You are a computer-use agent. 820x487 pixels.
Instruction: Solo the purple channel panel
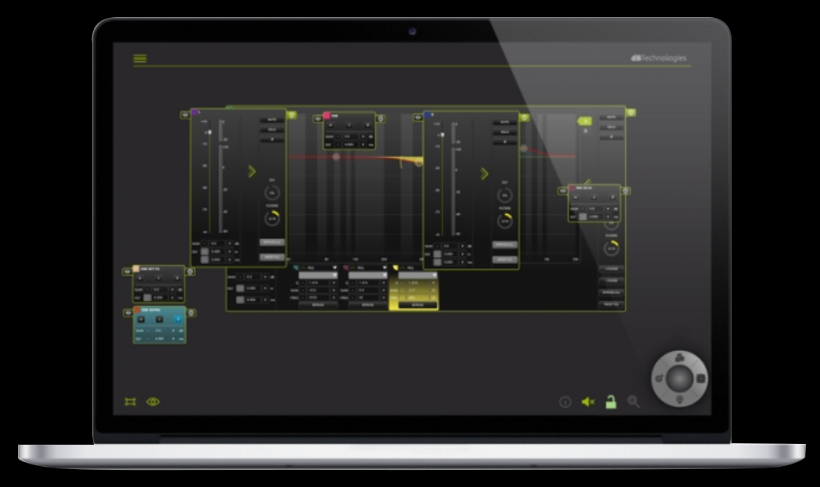[272, 130]
